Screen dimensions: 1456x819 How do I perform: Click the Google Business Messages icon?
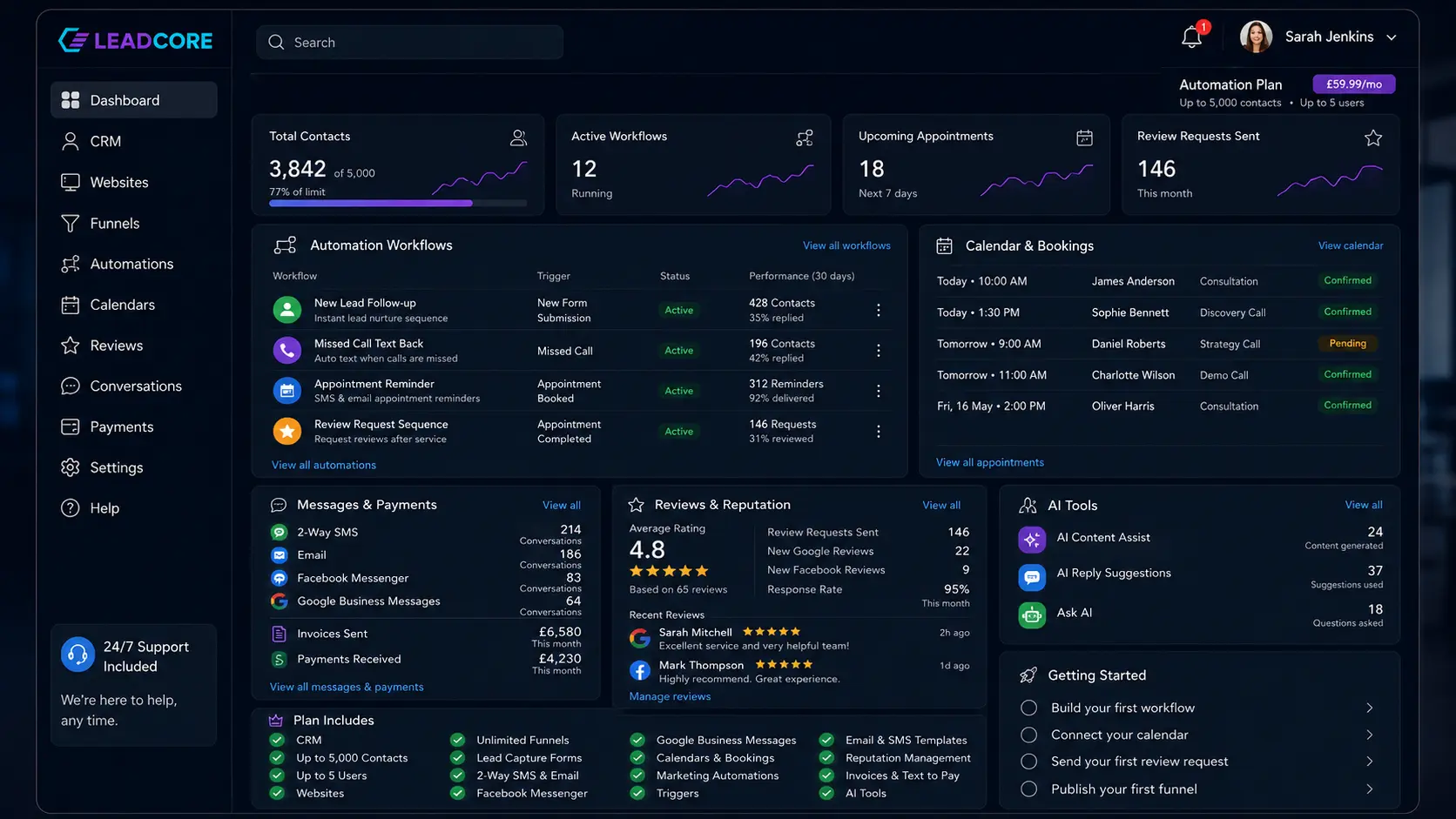(280, 601)
